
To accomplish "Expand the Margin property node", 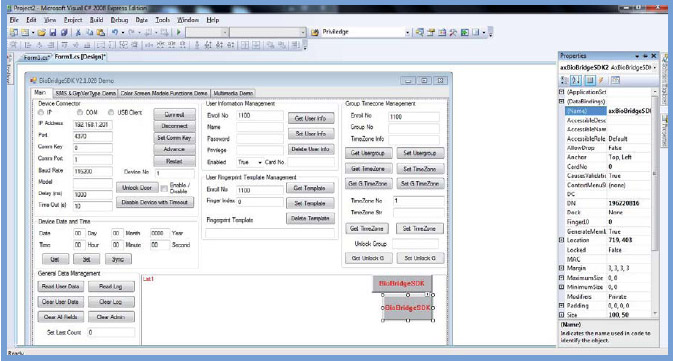I will coord(561,268).
